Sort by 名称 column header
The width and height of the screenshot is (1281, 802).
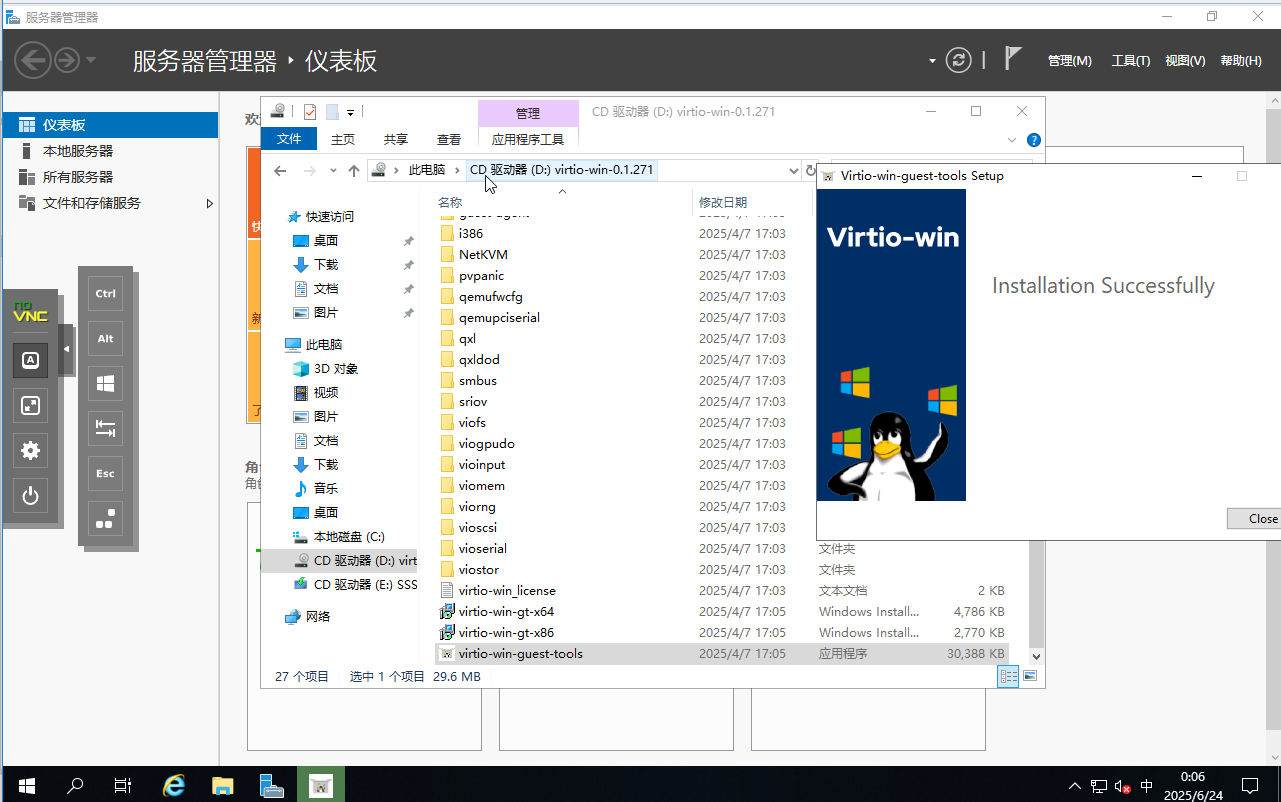pyautogui.click(x=450, y=202)
